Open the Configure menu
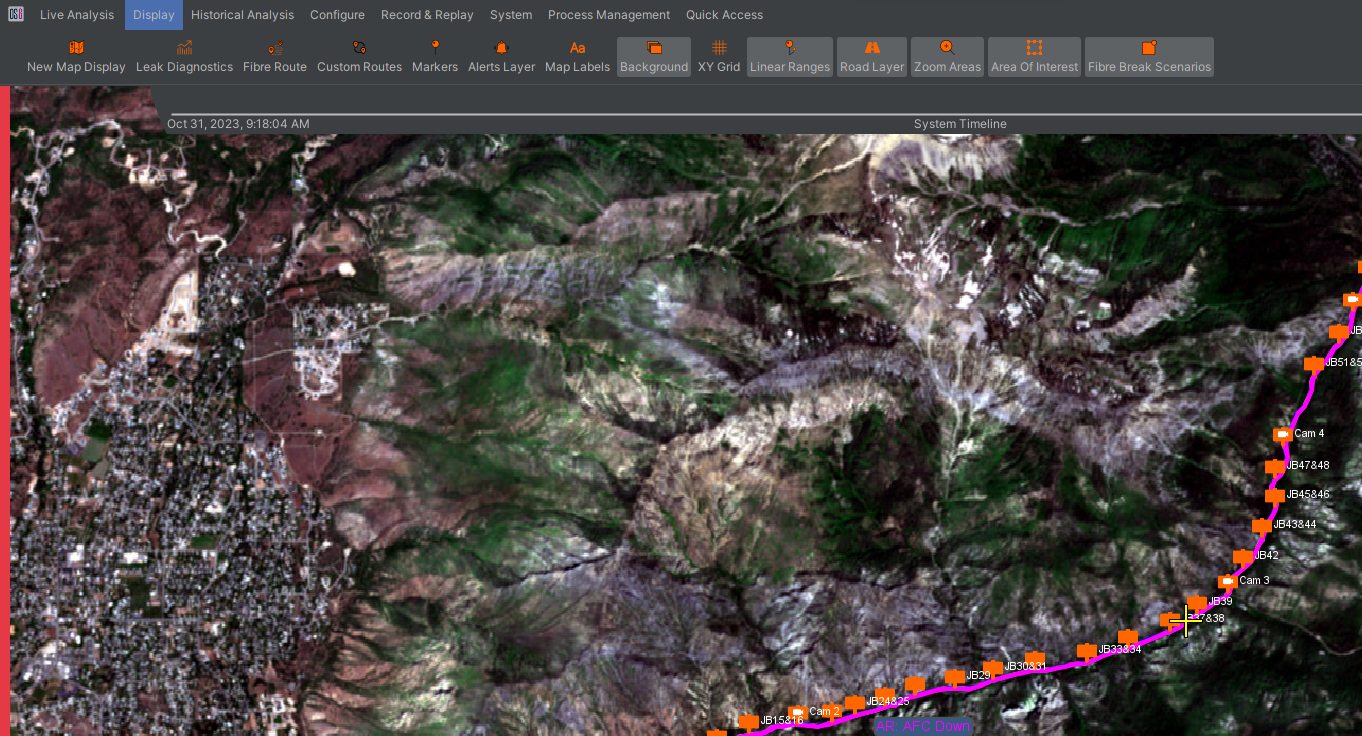 (337, 14)
